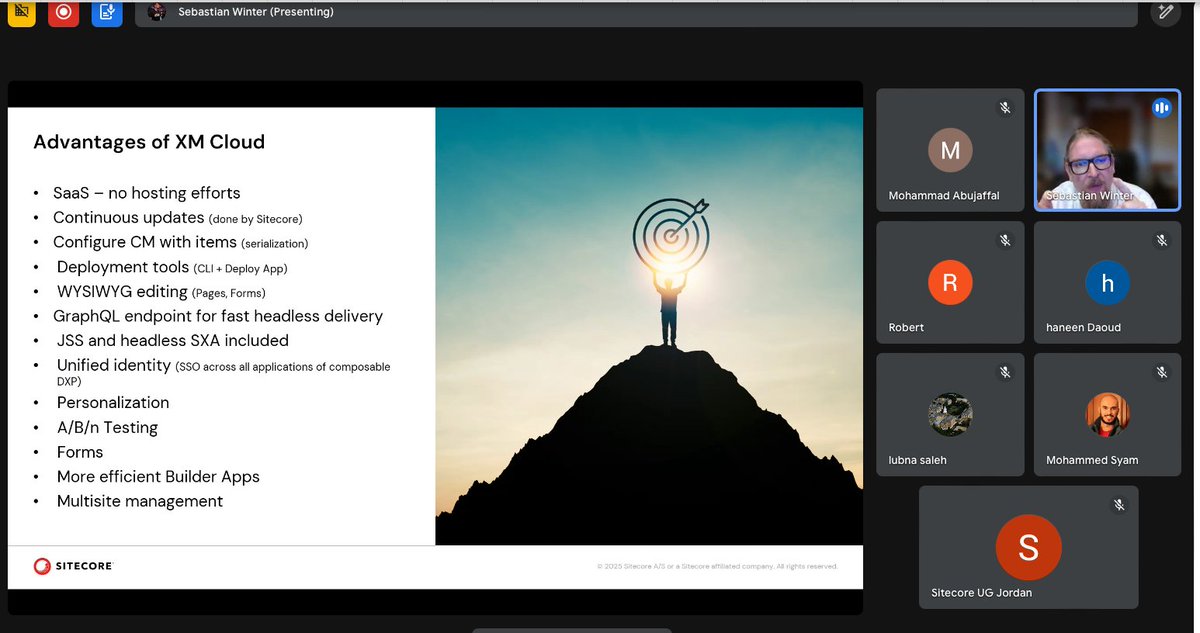Click the Deployment tools bullet

point(172,267)
